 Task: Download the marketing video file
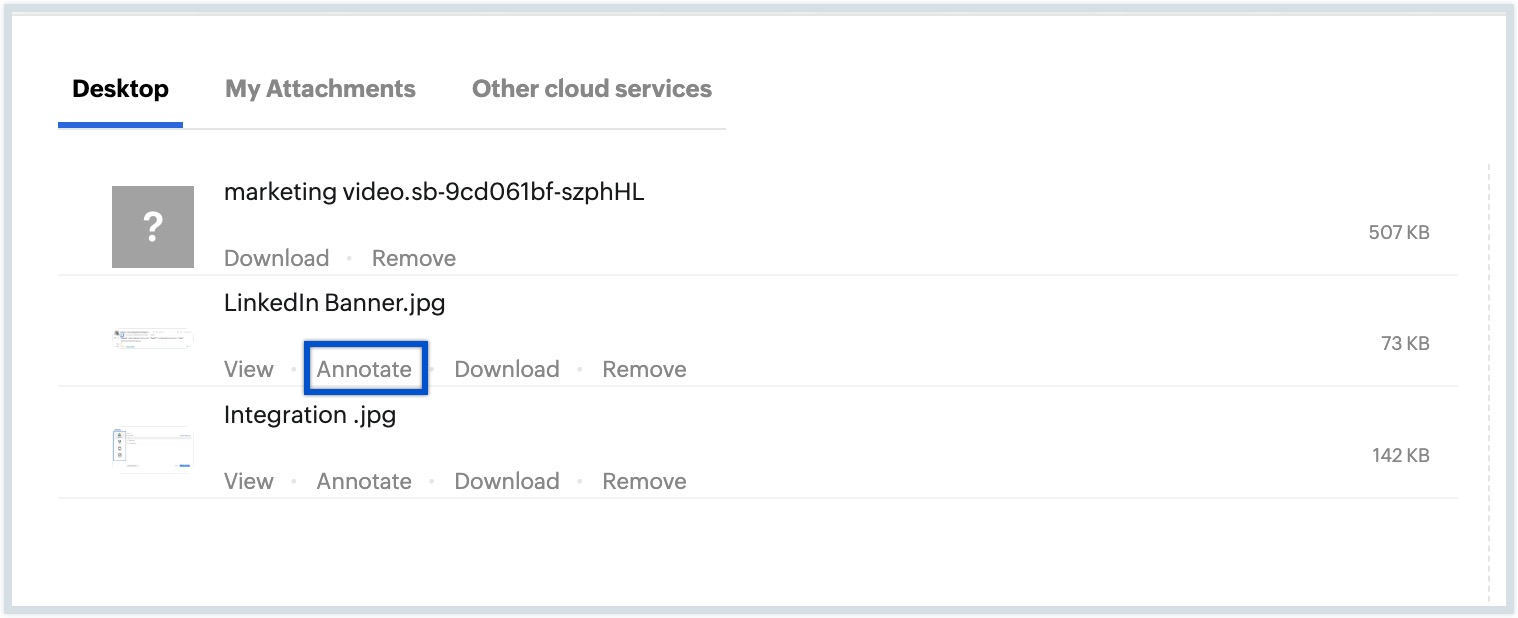pyautogui.click(x=276, y=258)
